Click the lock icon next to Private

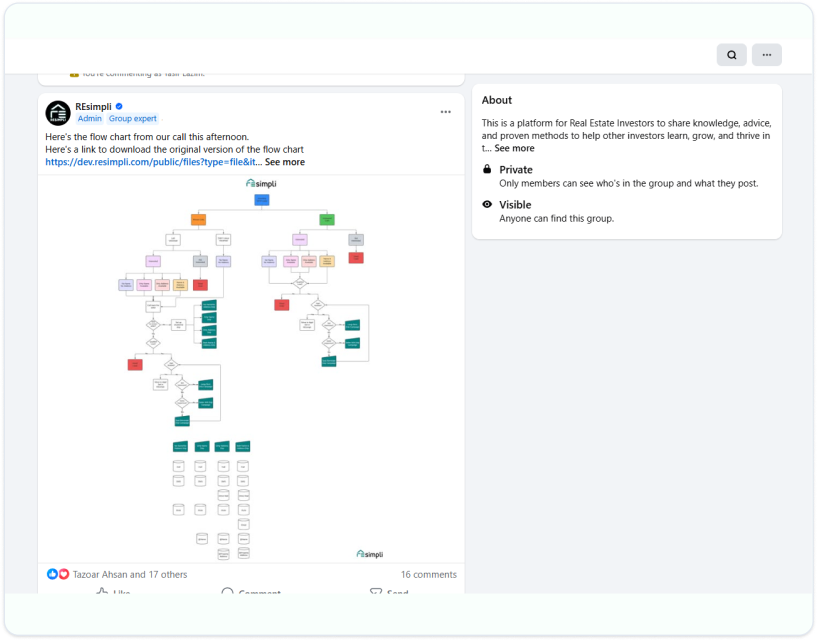[x=487, y=170]
